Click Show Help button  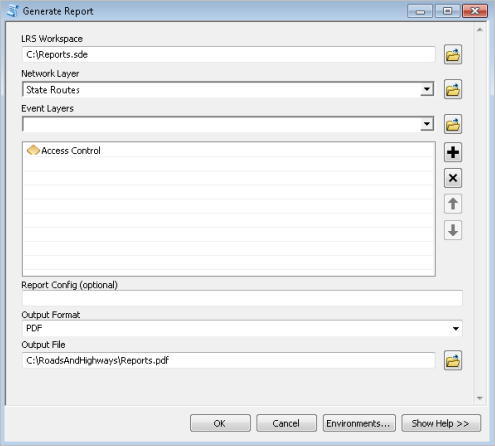pos(441,423)
